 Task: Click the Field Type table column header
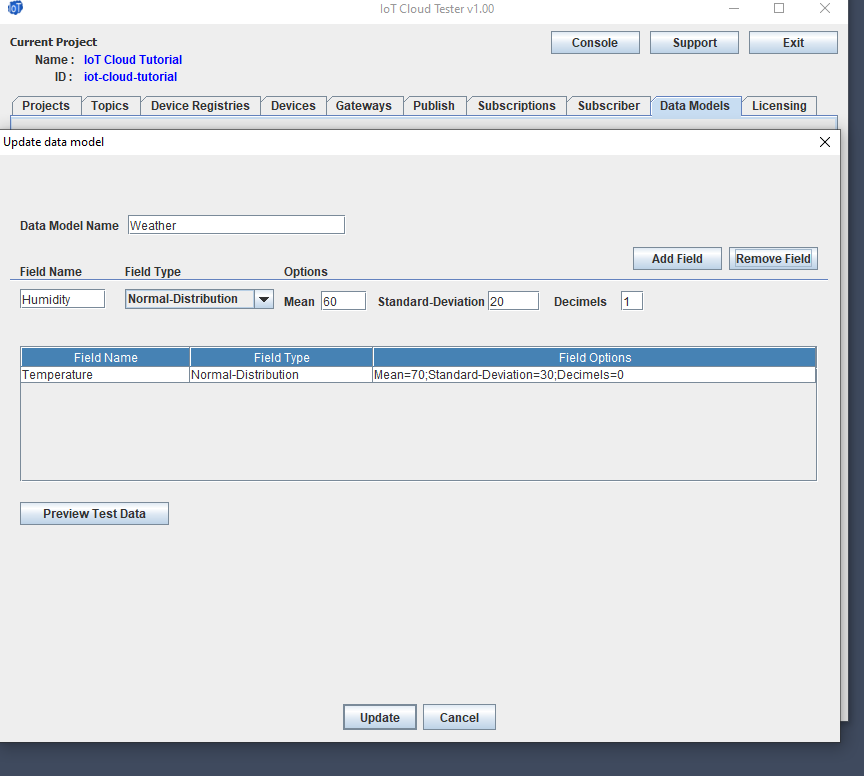pos(282,357)
